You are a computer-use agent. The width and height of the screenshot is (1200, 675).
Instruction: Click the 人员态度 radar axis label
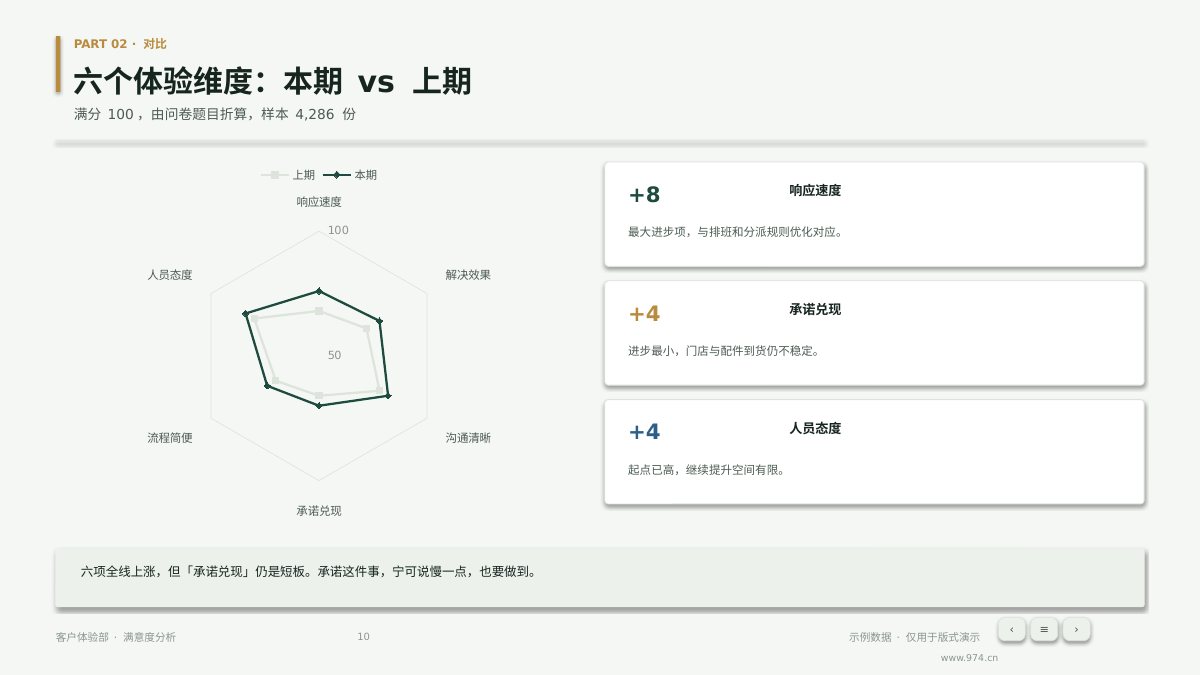[x=170, y=275]
